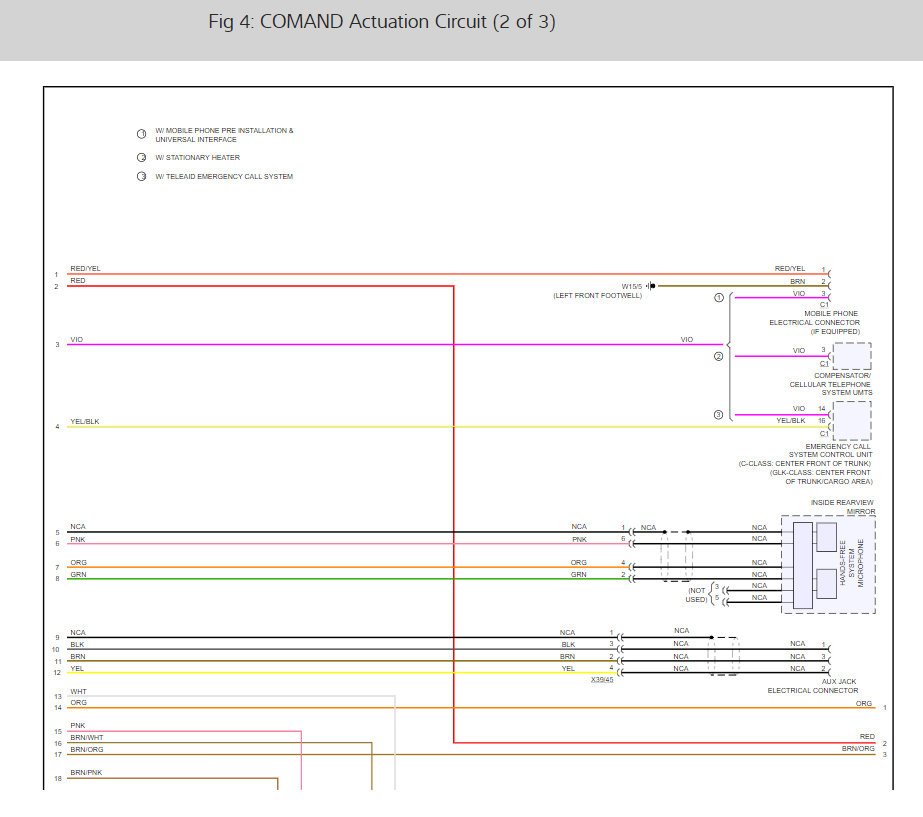Click circled 3 marker beside emergency call VIO wire
This screenshot has width=923, height=817.
719,415
